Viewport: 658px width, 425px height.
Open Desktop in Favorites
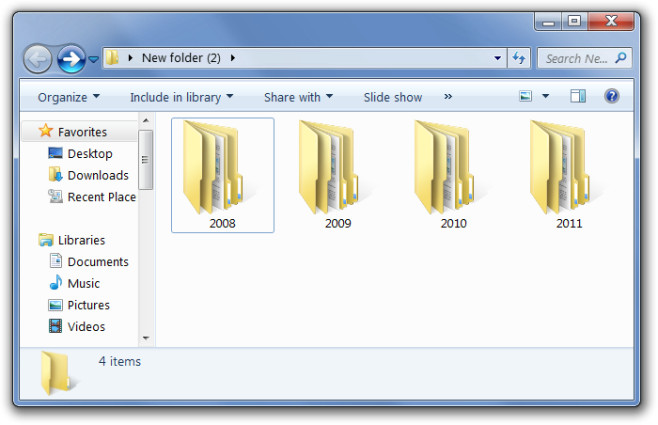[90, 154]
